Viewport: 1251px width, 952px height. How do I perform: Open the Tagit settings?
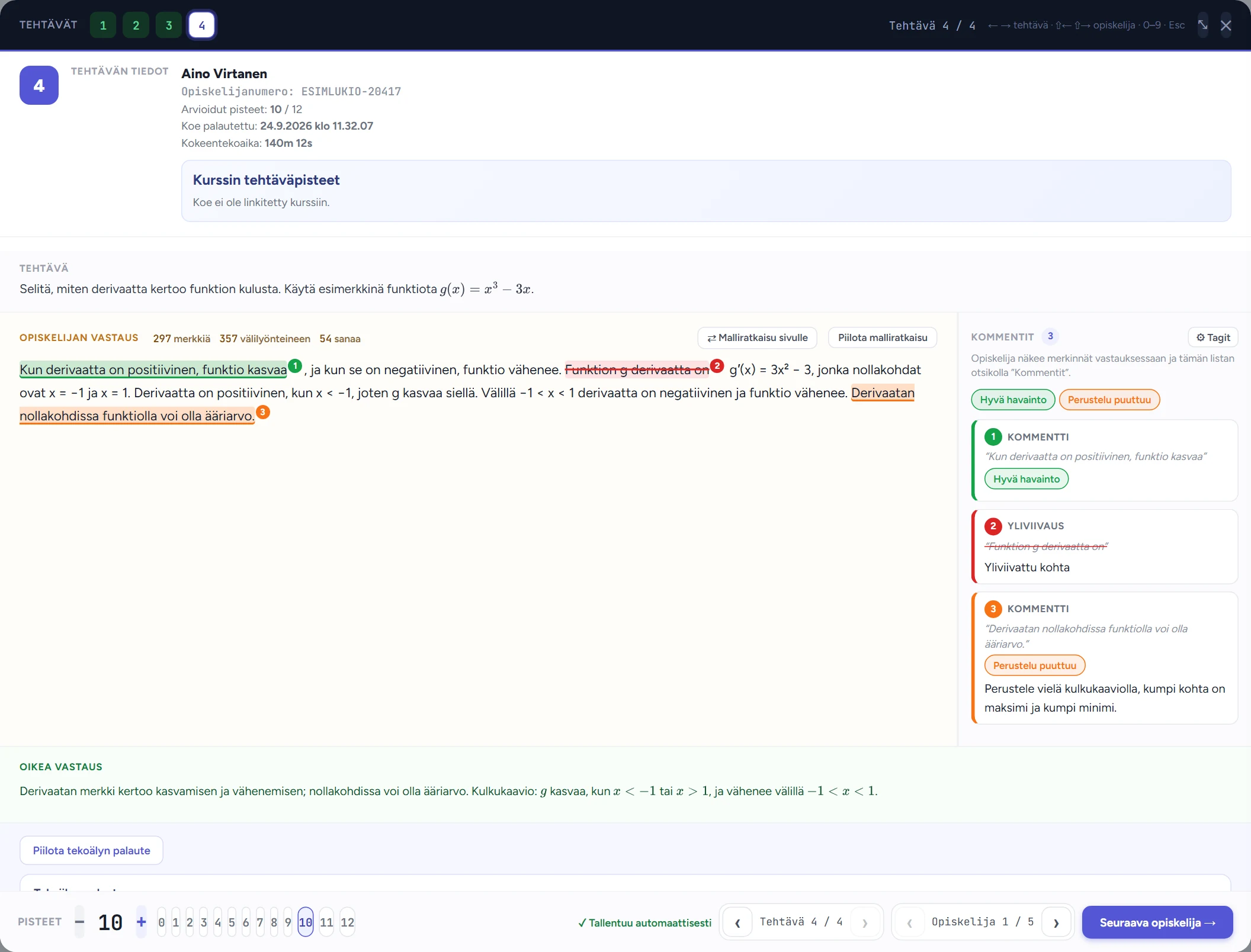[x=1213, y=337]
